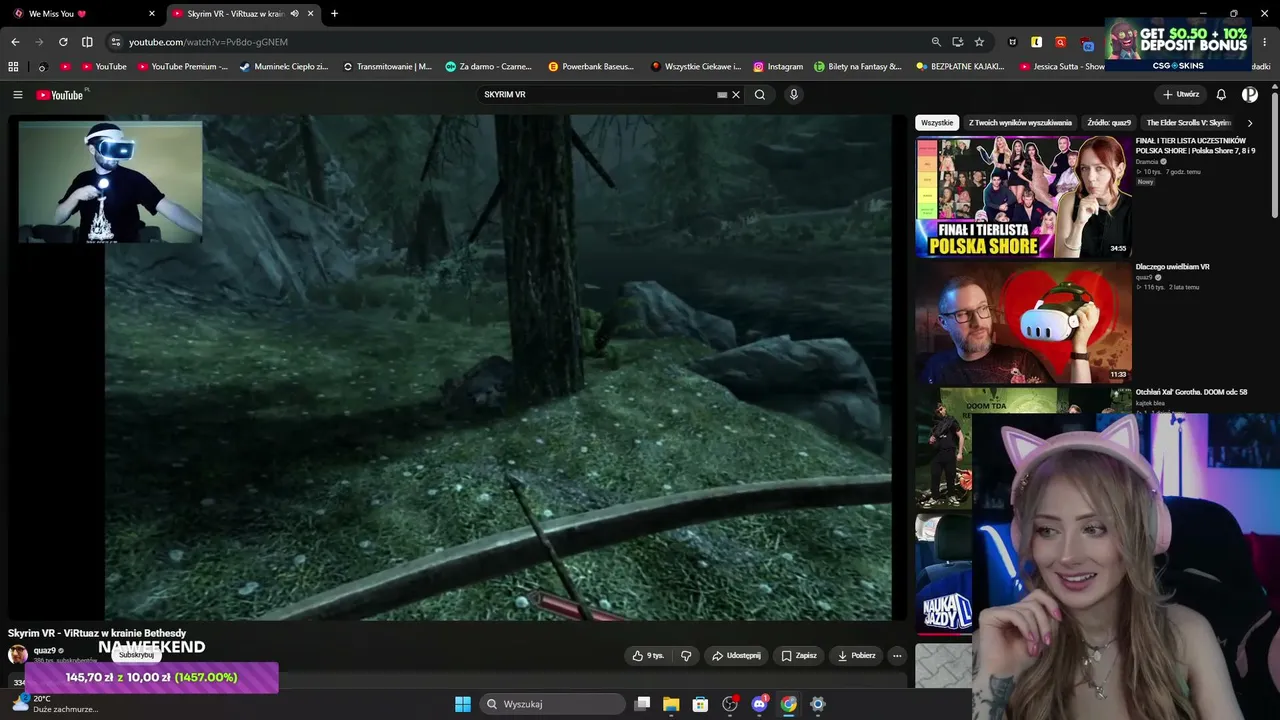Viewport: 1280px width, 720px height.
Task: Open the Windows Start menu
Action: (x=462, y=704)
